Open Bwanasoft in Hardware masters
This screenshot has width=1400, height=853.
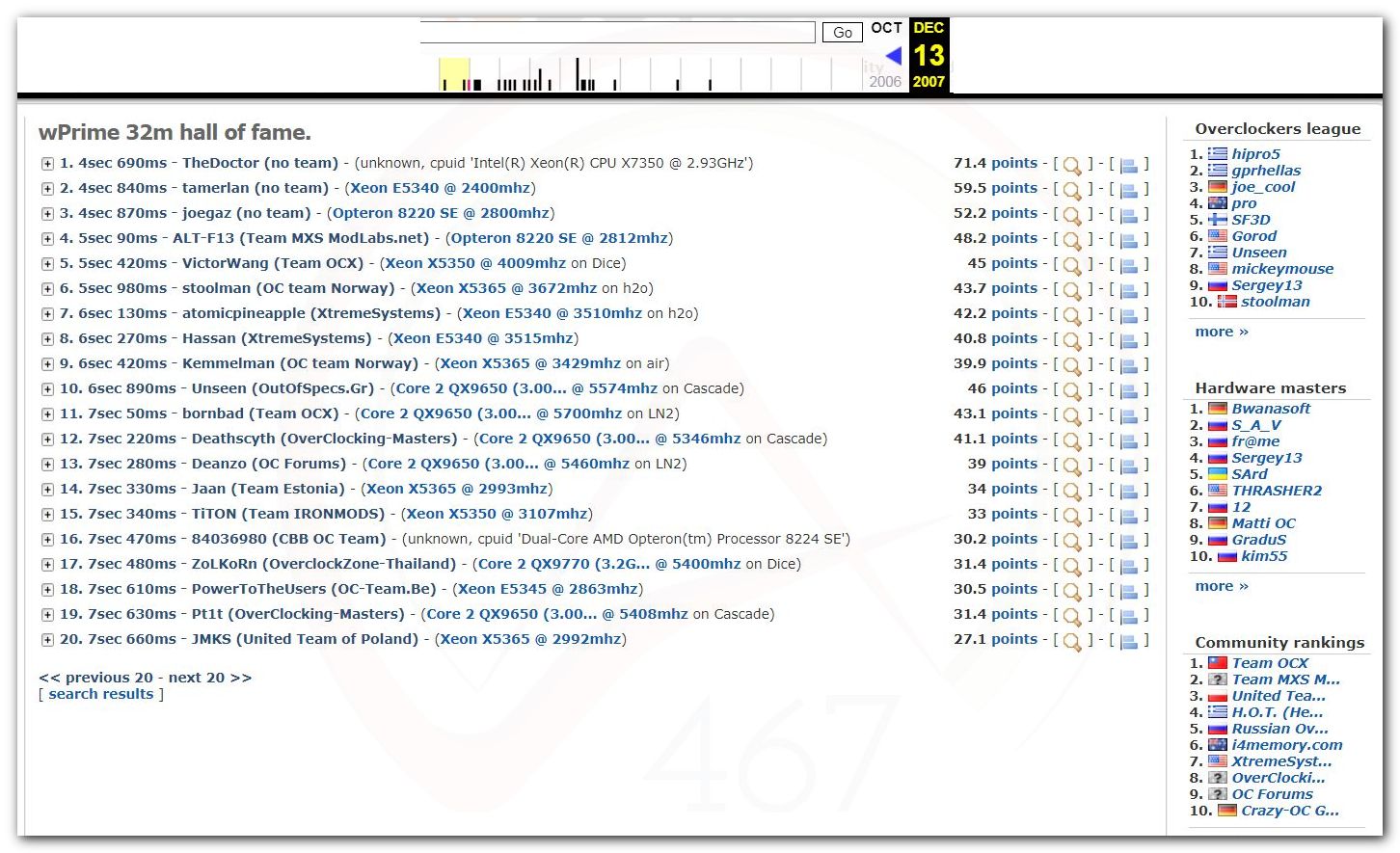point(1271,409)
